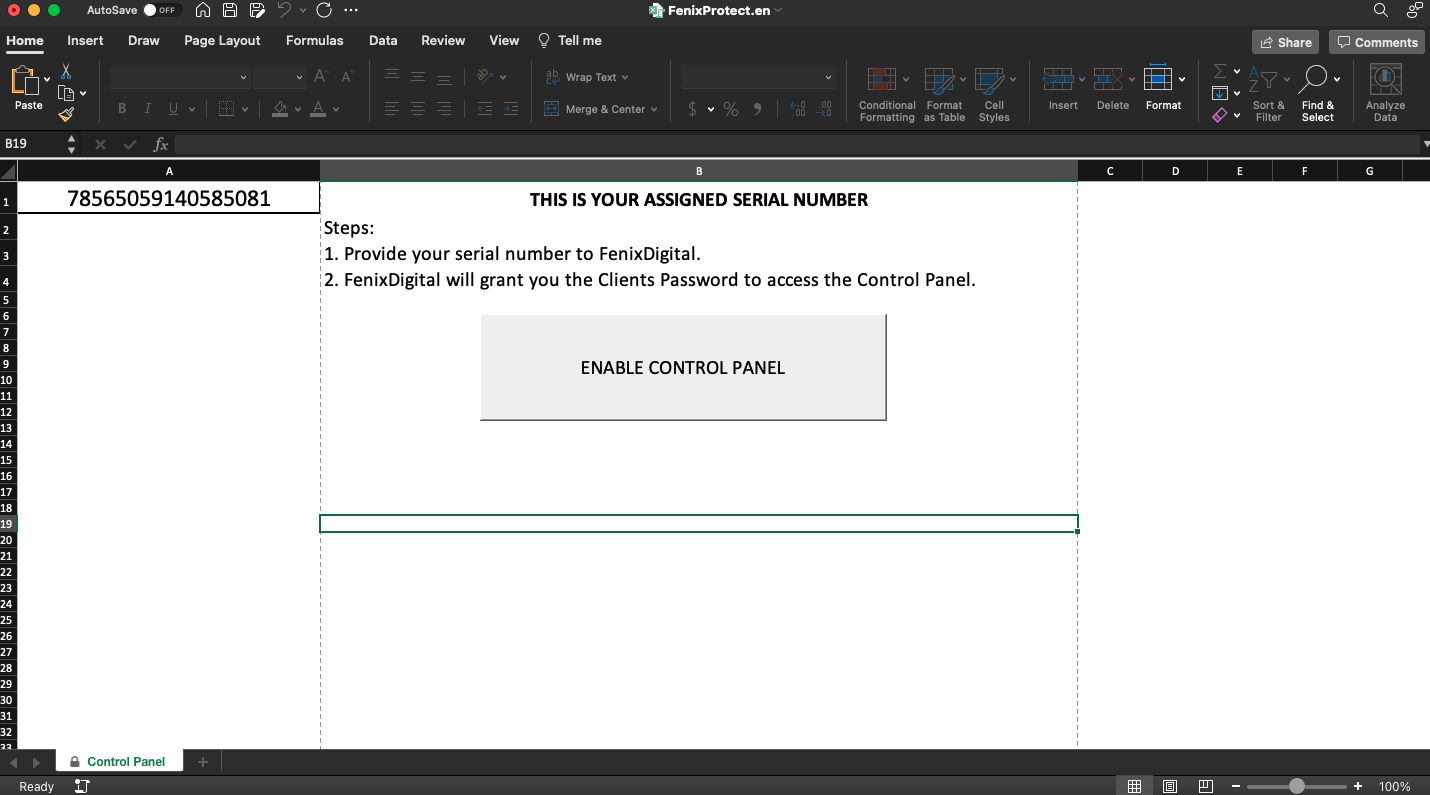Viewport: 1430px width, 795px height.
Task: Add a new sheet with plus button
Action: [203, 762]
